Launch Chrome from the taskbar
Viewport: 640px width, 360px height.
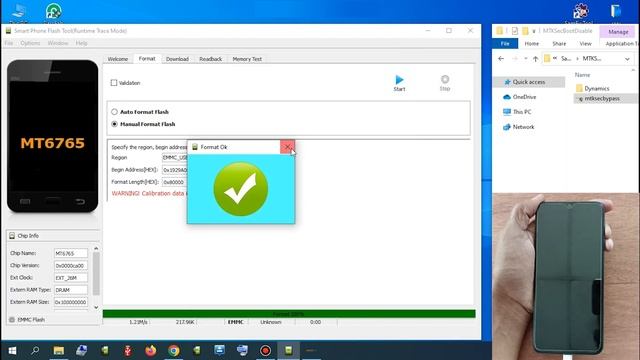(x=174, y=350)
